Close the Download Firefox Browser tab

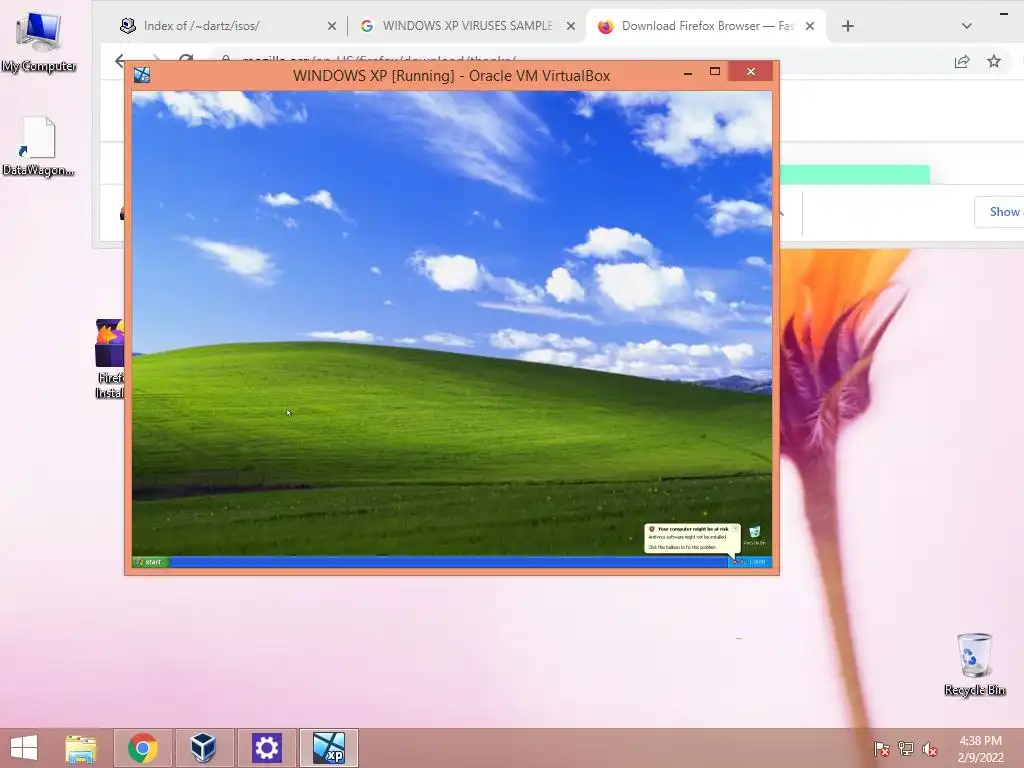coord(810,26)
